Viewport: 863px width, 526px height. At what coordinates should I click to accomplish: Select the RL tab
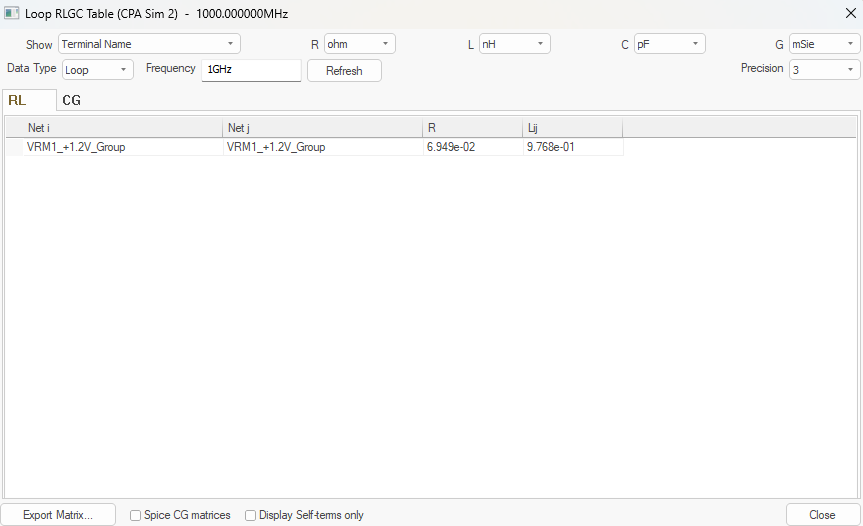(x=18, y=100)
